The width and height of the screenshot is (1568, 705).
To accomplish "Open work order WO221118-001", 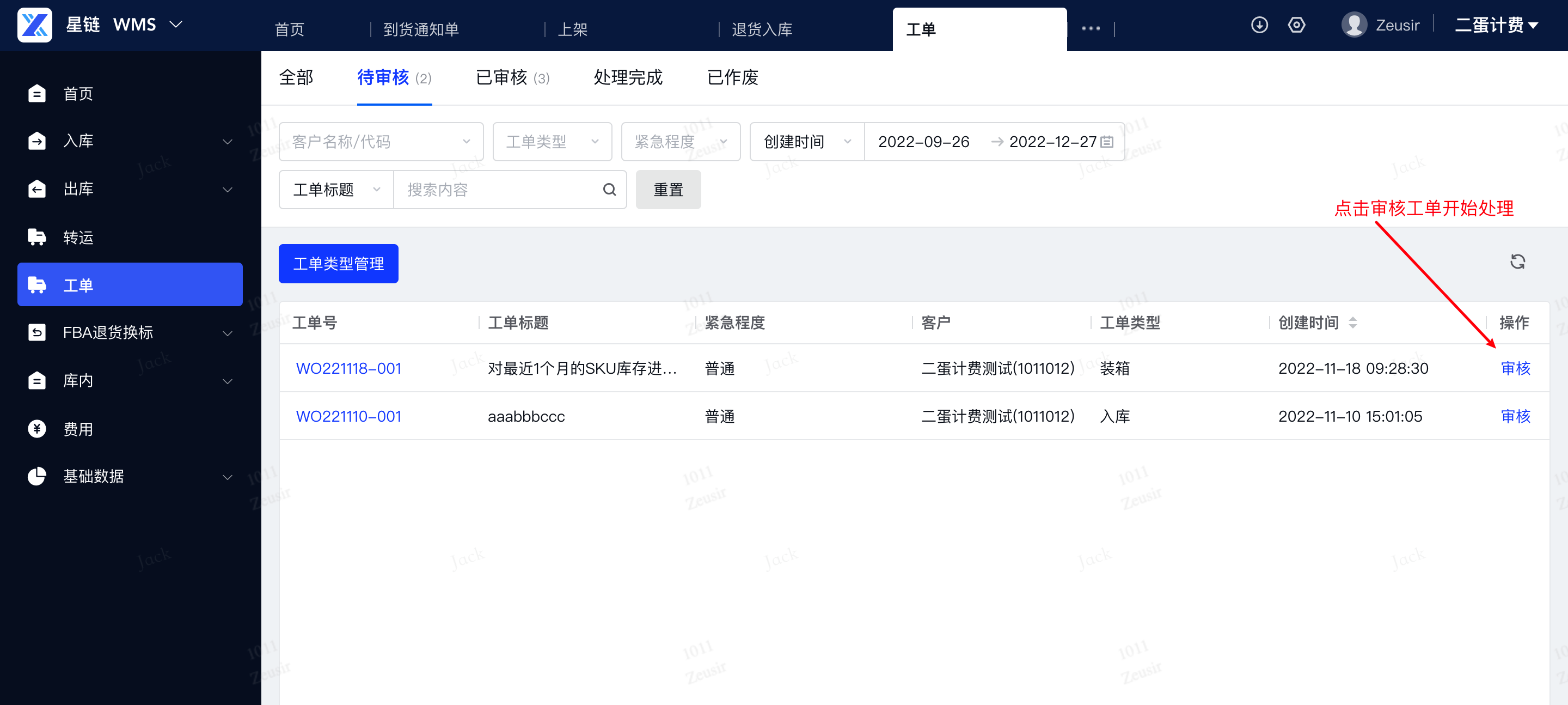I will [x=349, y=369].
